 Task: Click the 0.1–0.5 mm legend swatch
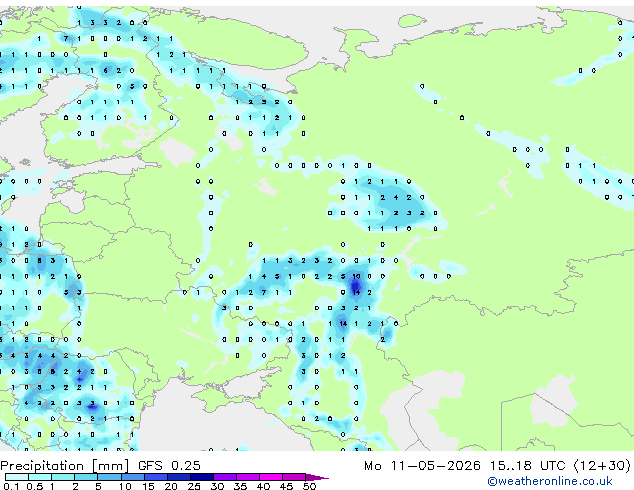[17, 477]
